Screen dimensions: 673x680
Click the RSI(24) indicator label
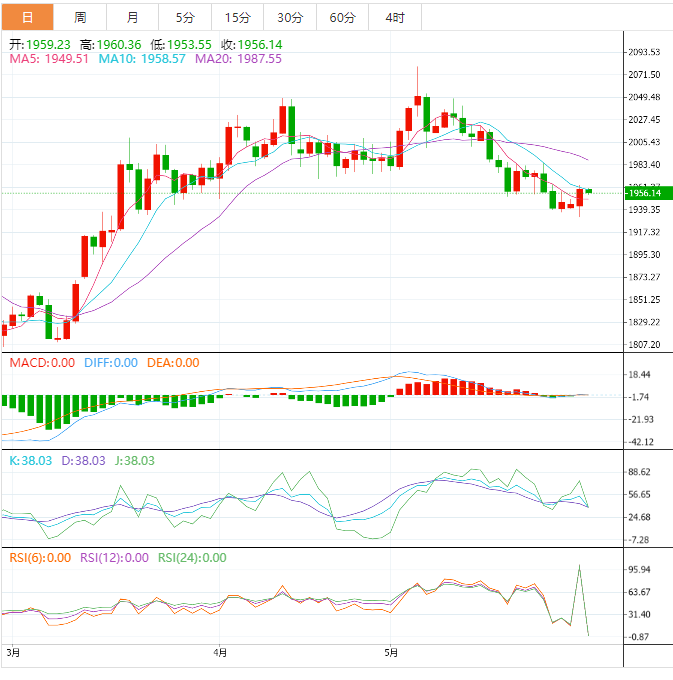[x=192, y=558]
